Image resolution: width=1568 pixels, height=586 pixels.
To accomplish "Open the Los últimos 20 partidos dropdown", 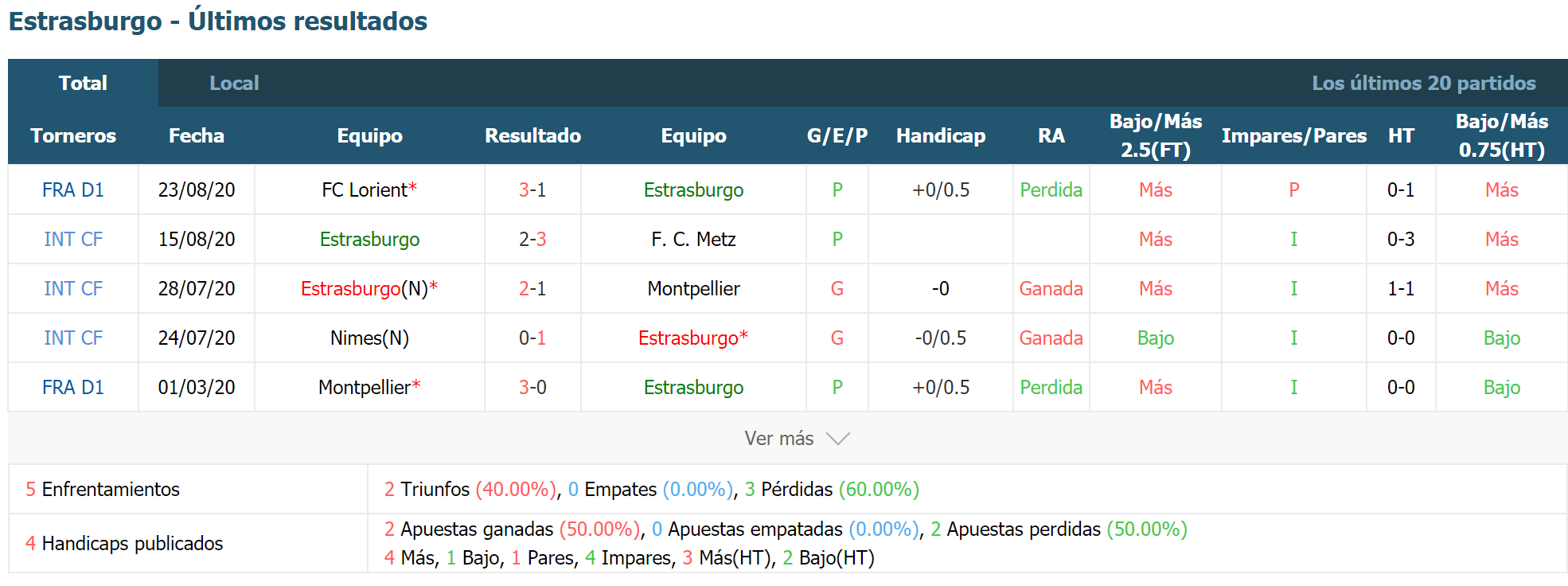I will coord(1423,83).
